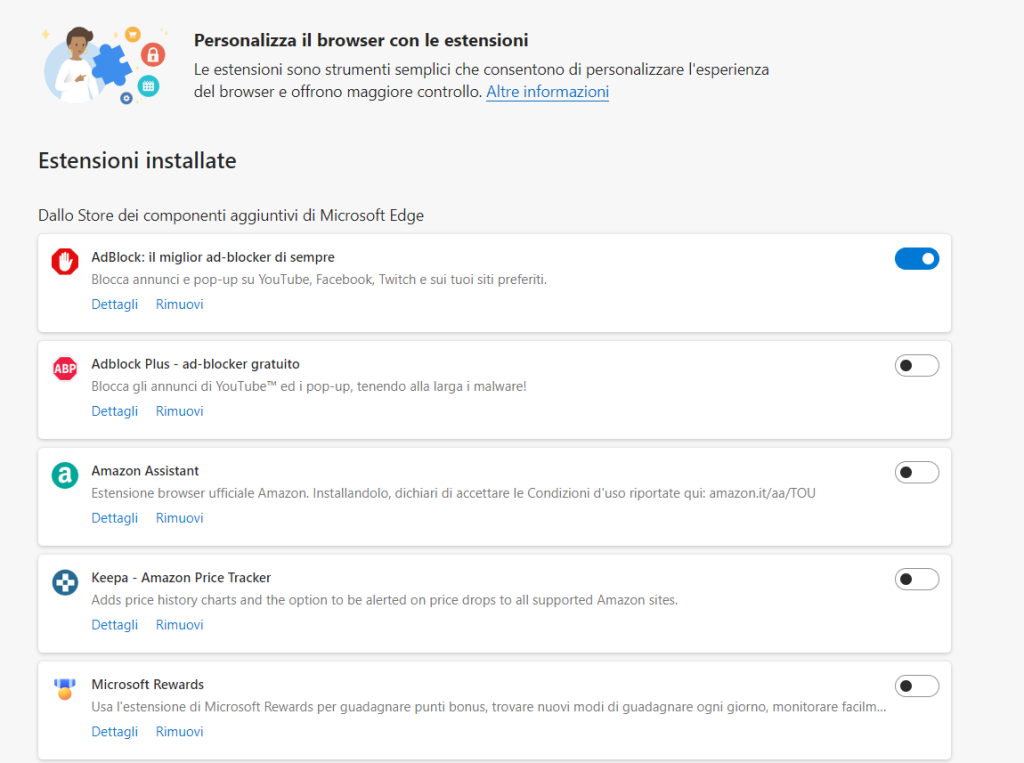Switch on the Microsoft Rewards toggle
This screenshot has height=763, width=1024.
tap(916, 686)
